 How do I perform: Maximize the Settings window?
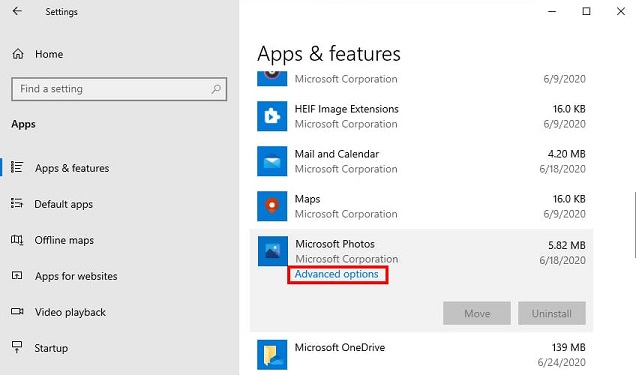point(587,11)
